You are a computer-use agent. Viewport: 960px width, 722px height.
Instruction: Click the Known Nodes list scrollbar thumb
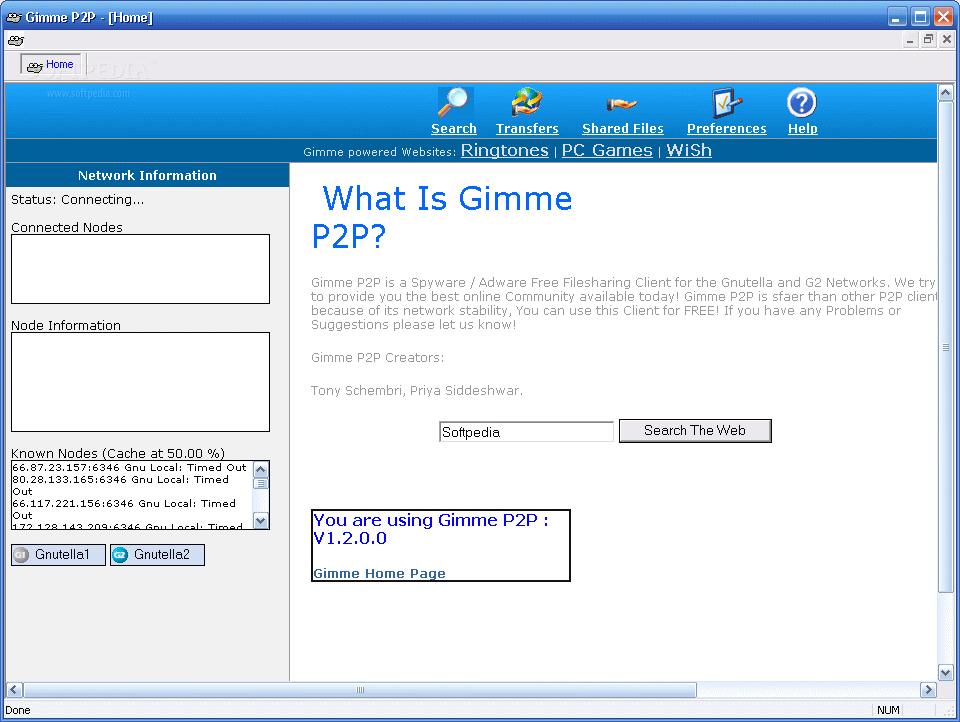[x=261, y=484]
